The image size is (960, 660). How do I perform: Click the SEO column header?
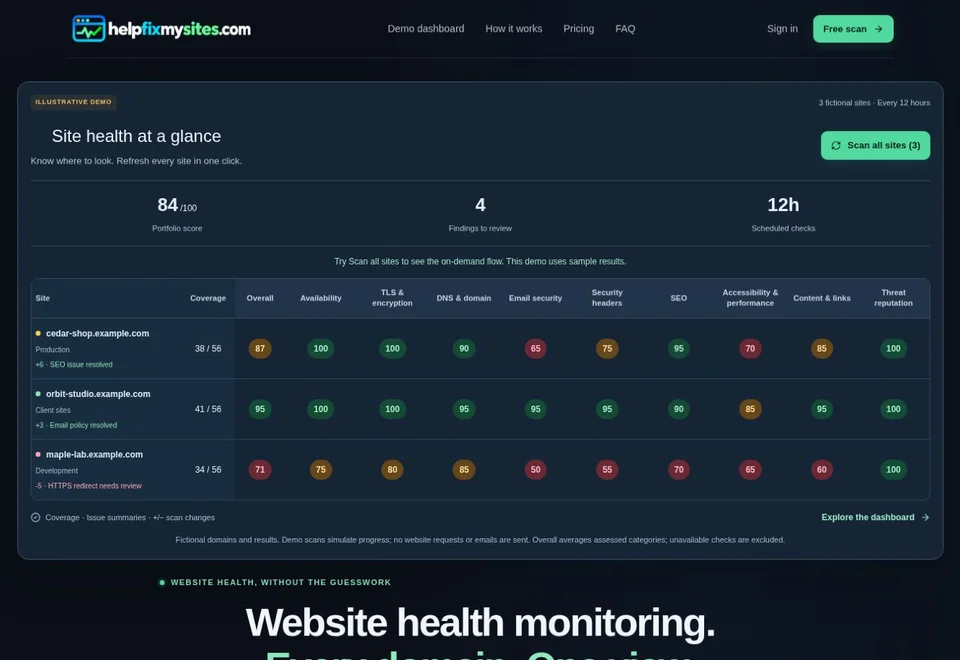(x=678, y=298)
